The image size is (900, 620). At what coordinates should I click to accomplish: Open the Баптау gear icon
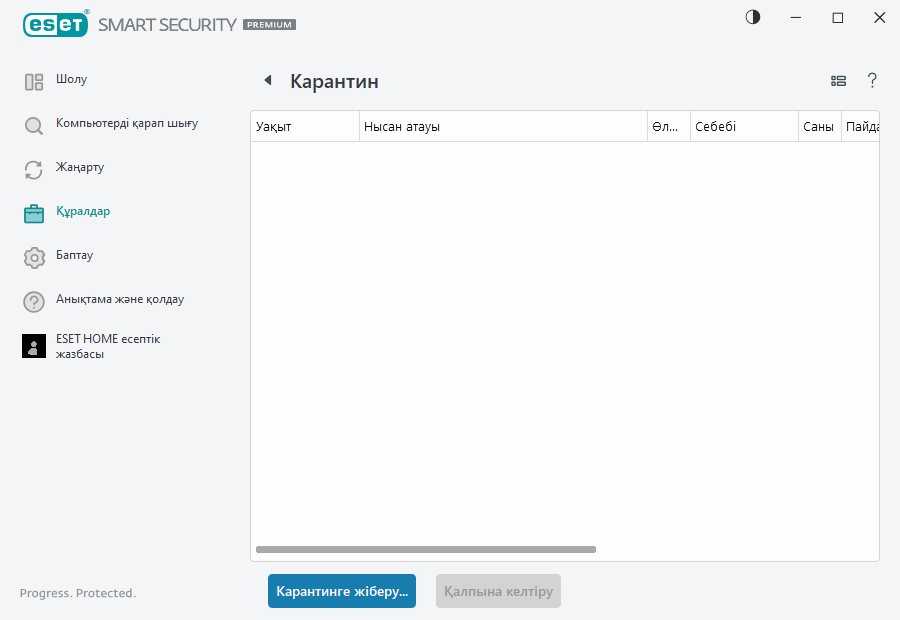(33, 257)
